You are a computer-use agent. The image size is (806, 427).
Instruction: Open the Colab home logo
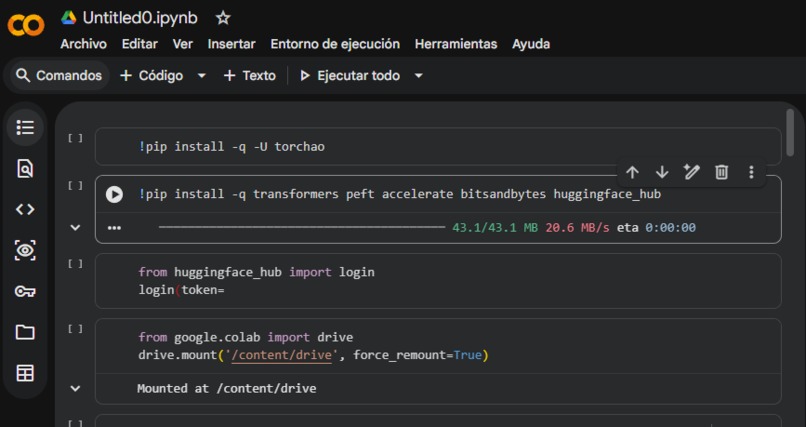26,26
